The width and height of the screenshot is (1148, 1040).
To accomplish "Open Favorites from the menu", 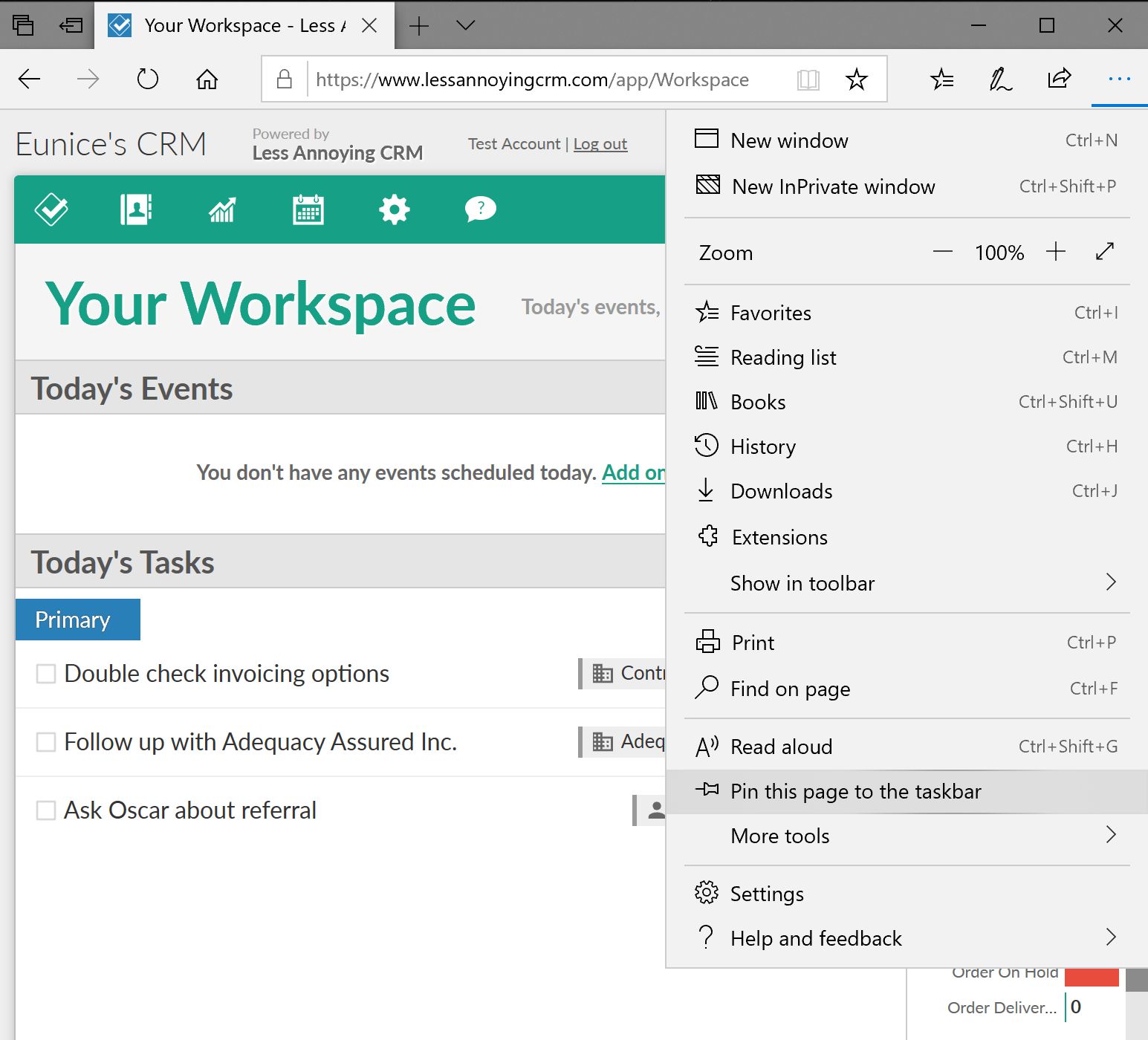I will coord(907,313).
